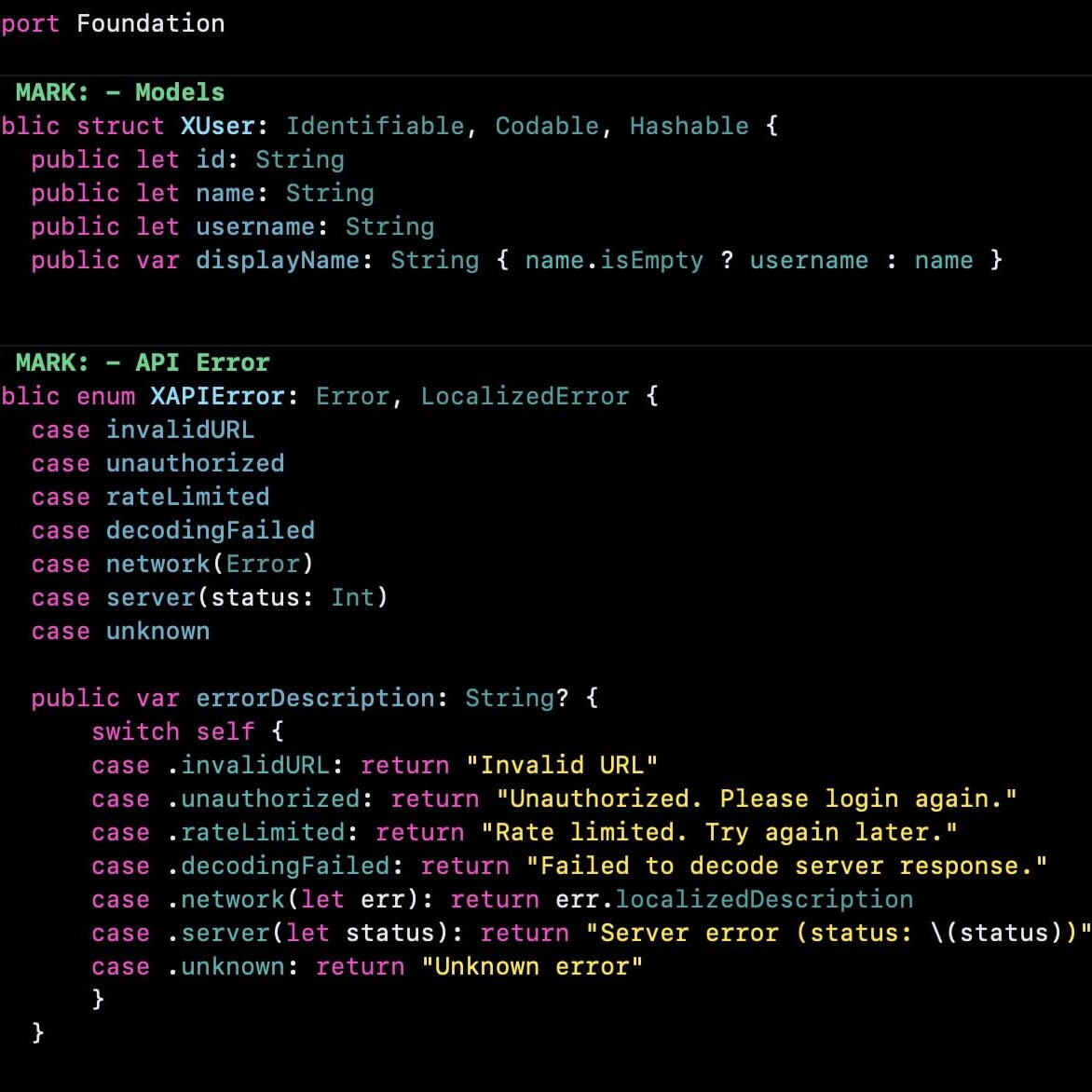This screenshot has width=1092, height=1092.
Task: Click the displayName property identifier
Action: [x=277, y=260]
